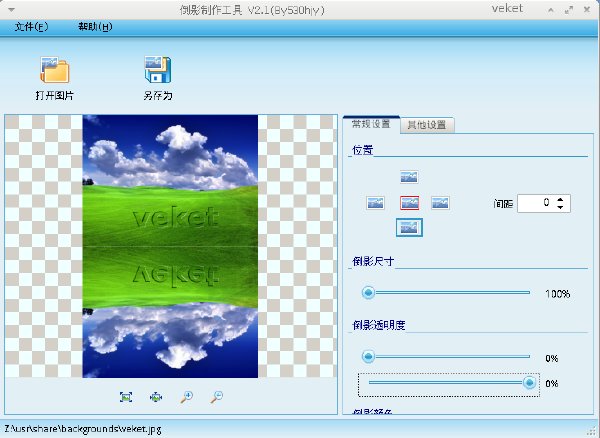The image size is (600, 438).
Task: Place the reflection above using the top position icon
Action: point(409,177)
